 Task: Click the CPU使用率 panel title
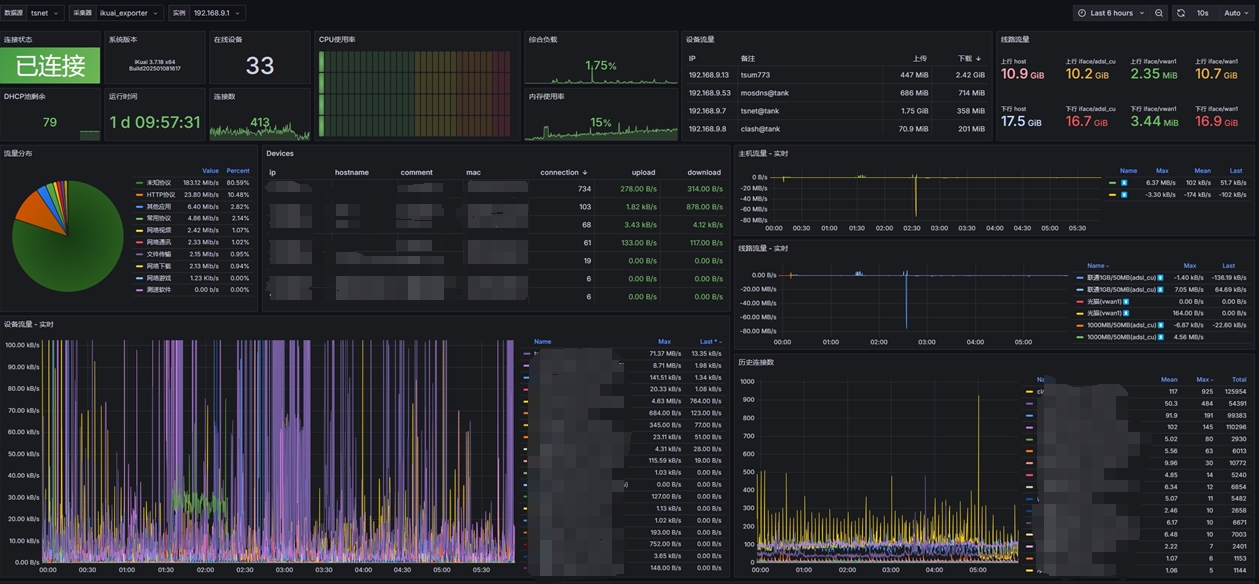point(337,39)
